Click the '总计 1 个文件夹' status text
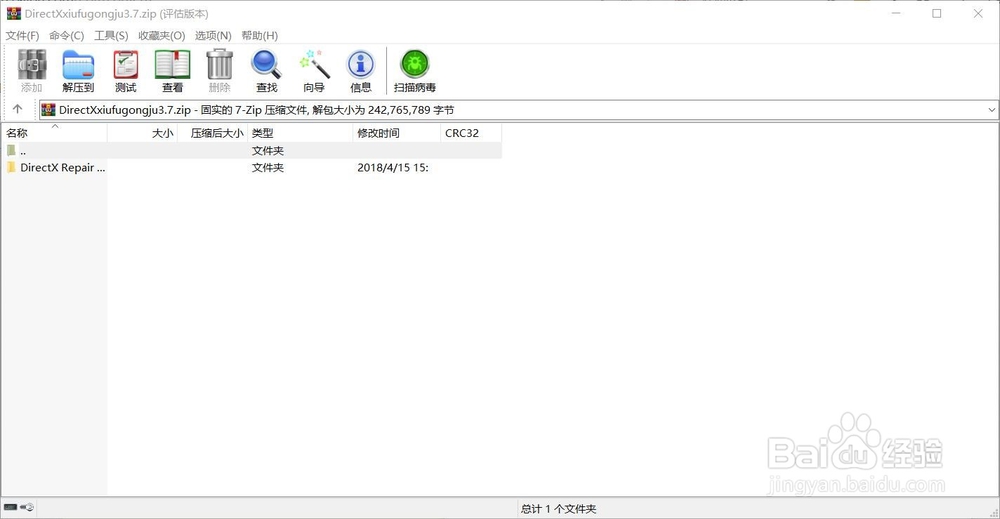The width and height of the screenshot is (1000, 519). (558, 508)
